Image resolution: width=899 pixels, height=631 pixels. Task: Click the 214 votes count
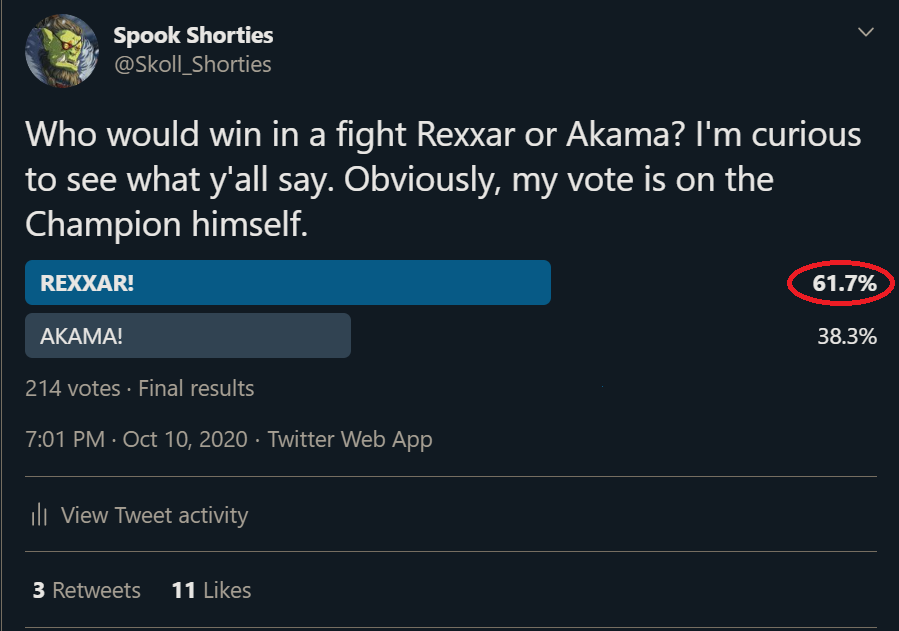coord(72,388)
